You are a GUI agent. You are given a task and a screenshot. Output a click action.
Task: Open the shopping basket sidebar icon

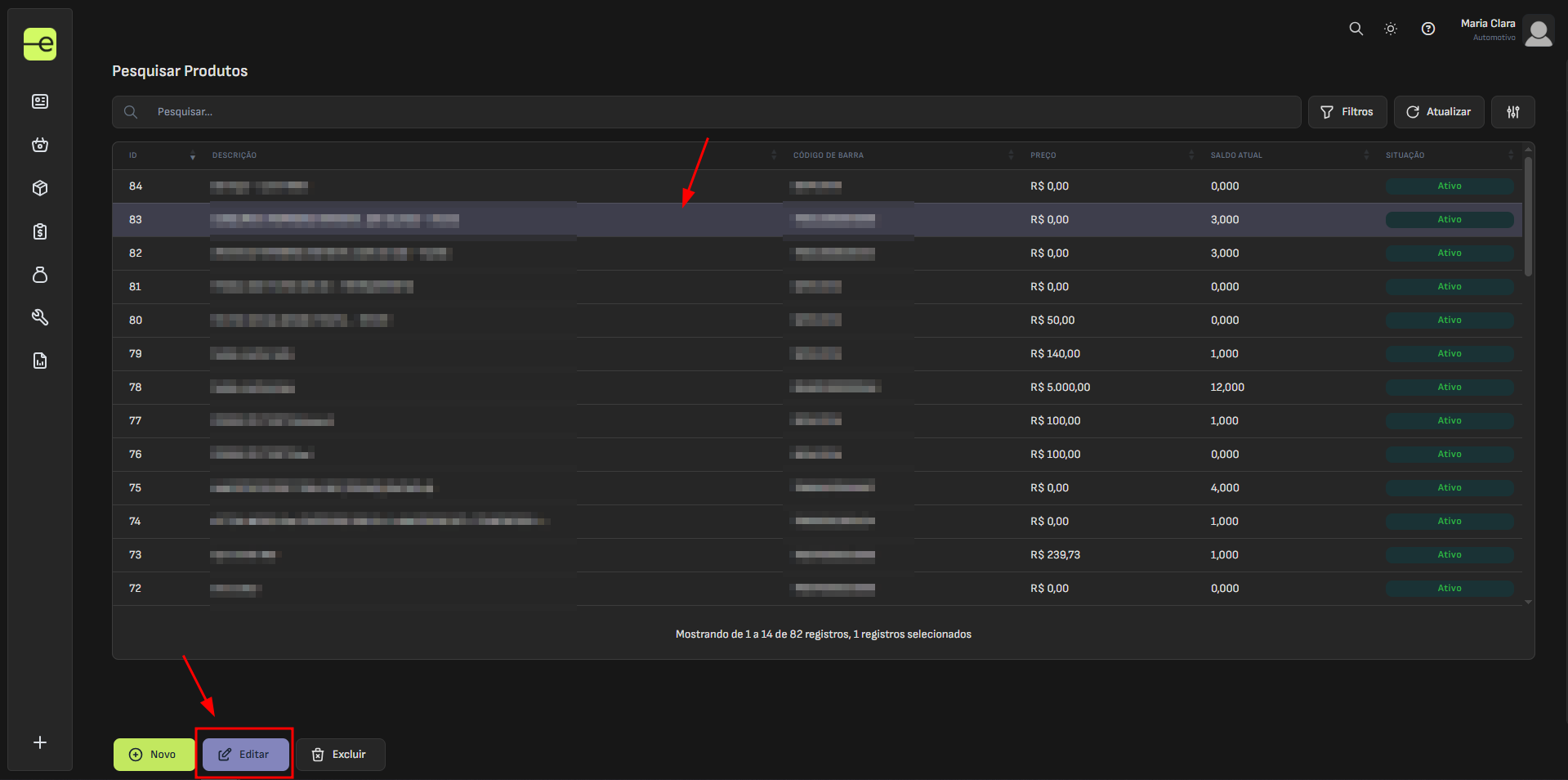click(x=40, y=145)
